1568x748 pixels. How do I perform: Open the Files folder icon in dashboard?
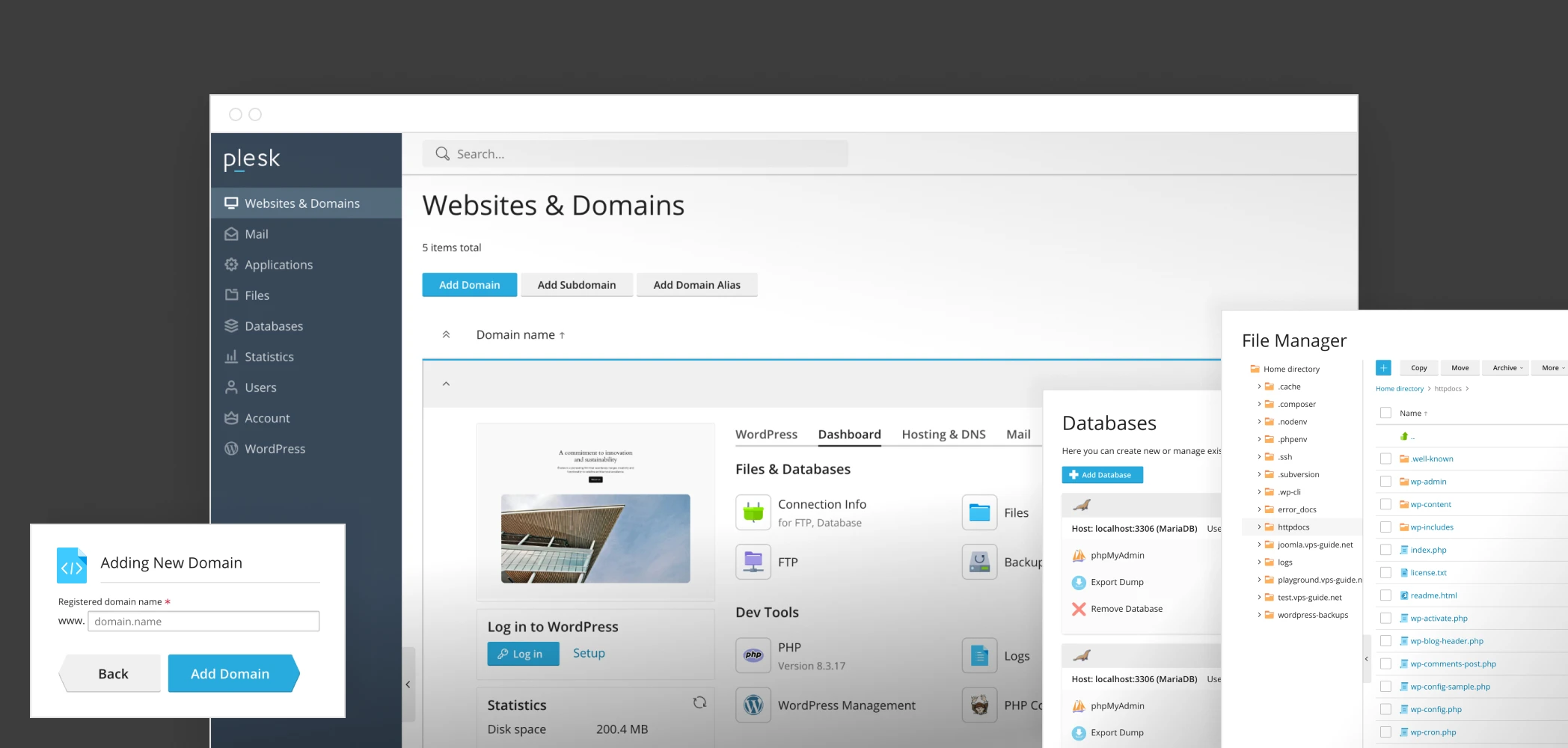click(x=979, y=513)
